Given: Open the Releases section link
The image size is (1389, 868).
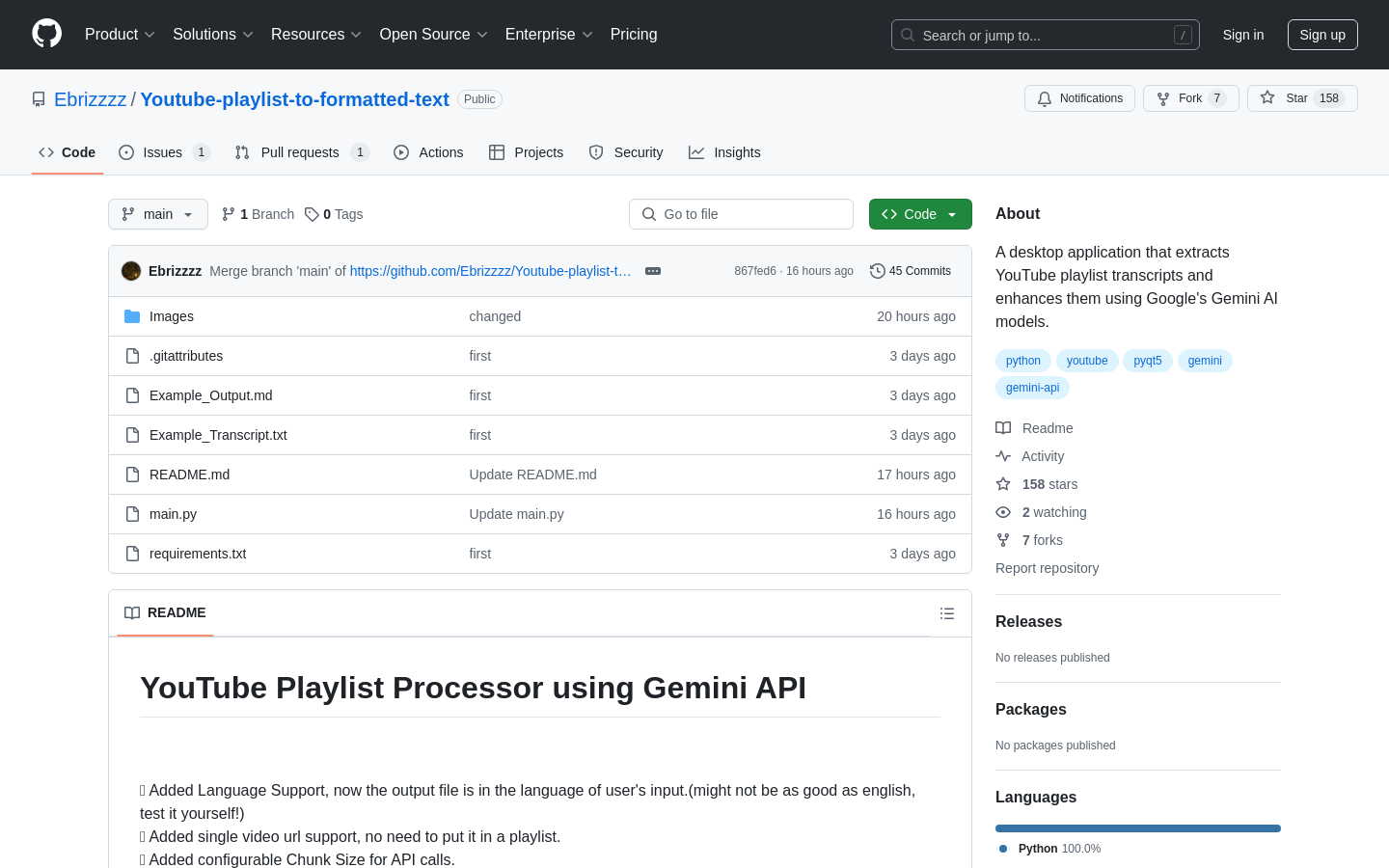Looking at the screenshot, I should pos(1028,622).
